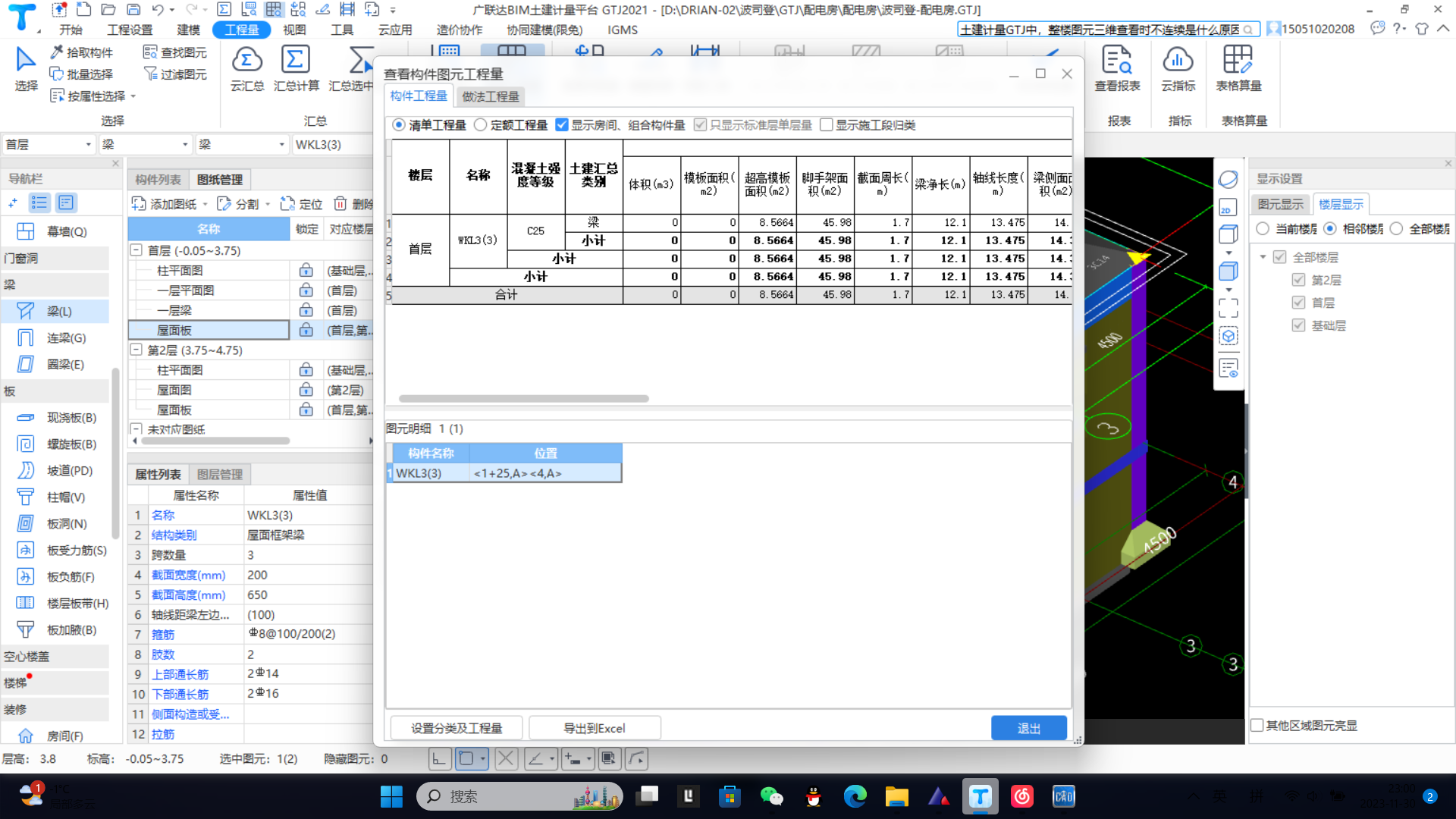Collapse 未对应图纸 tree node
This screenshot has width=1456, height=819.
[x=136, y=429]
